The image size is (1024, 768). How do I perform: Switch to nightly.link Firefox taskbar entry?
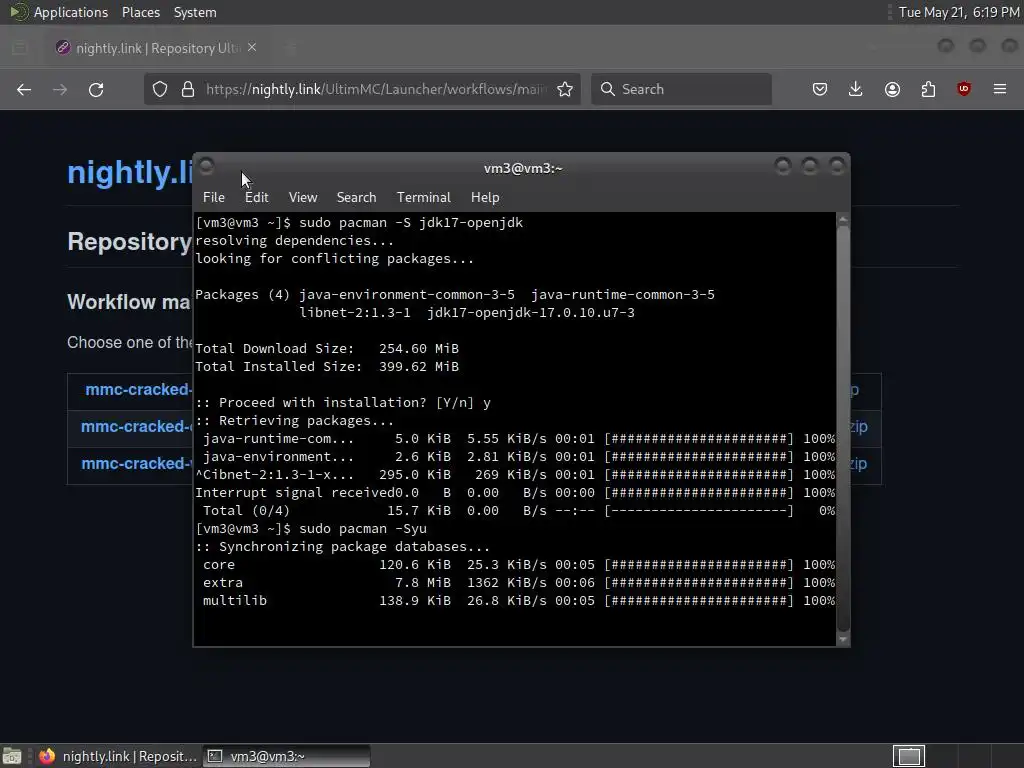click(x=118, y=756)
